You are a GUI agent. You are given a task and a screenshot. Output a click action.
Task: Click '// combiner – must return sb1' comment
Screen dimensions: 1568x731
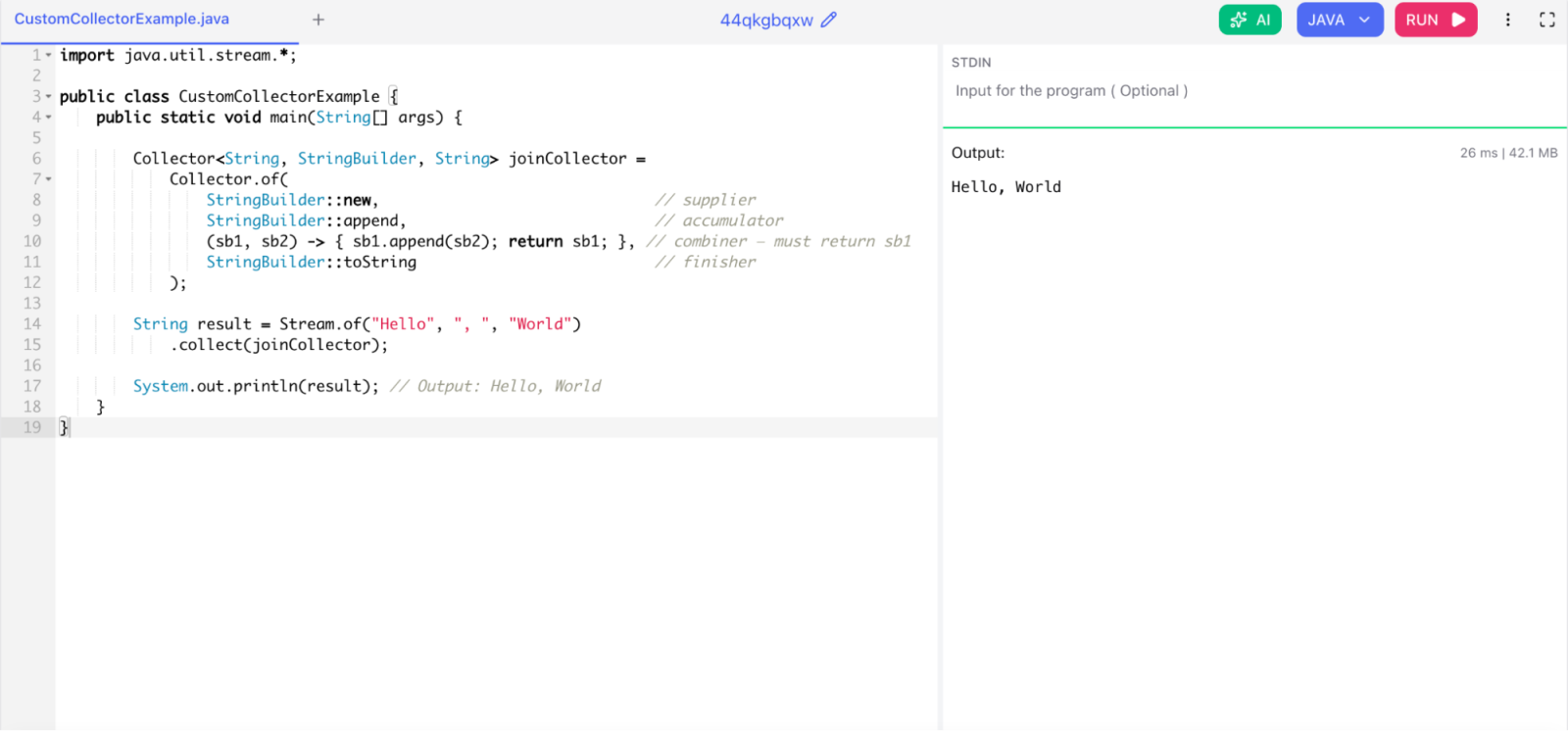778,241
